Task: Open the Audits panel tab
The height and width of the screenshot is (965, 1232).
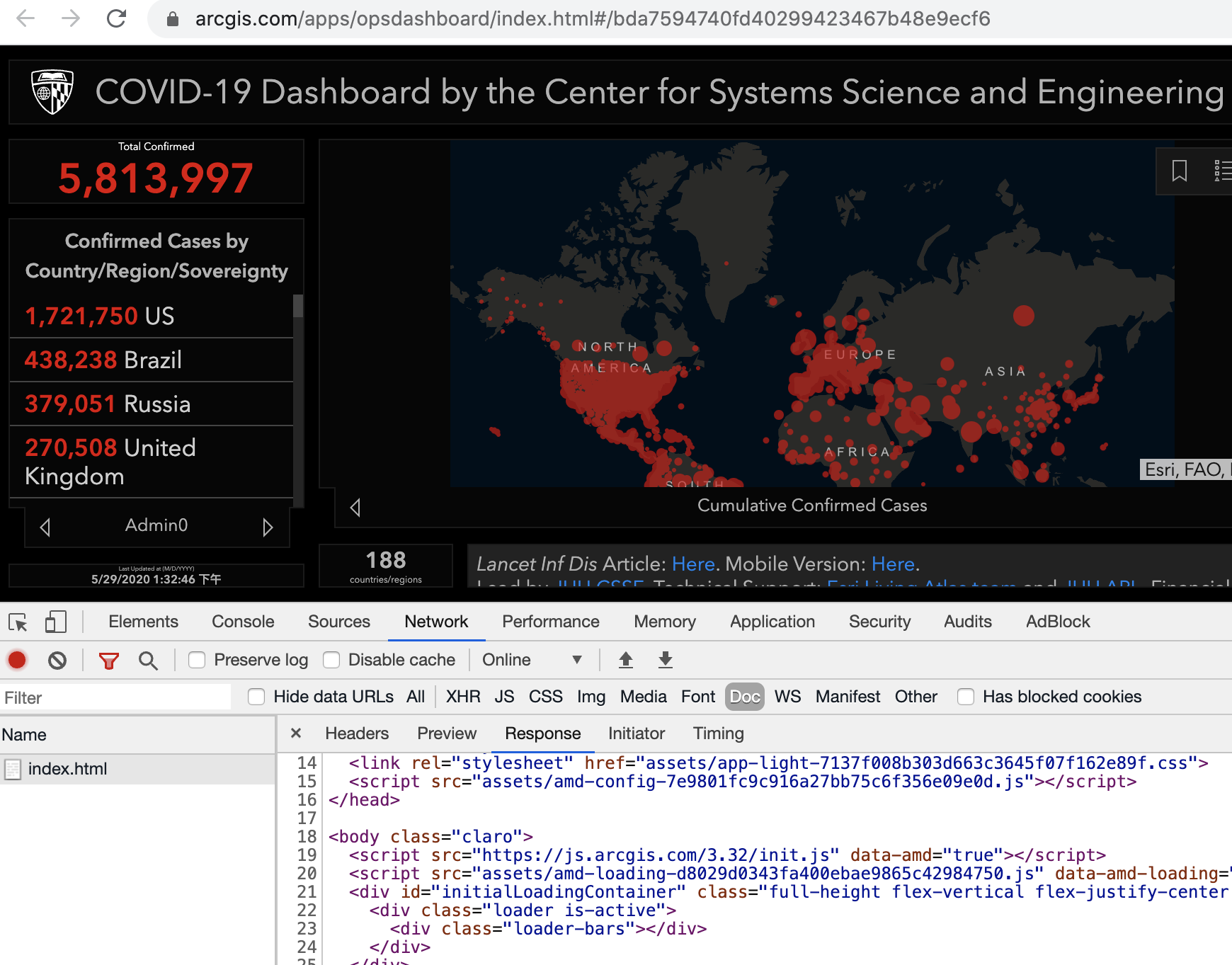Action: tap(968, 622)
